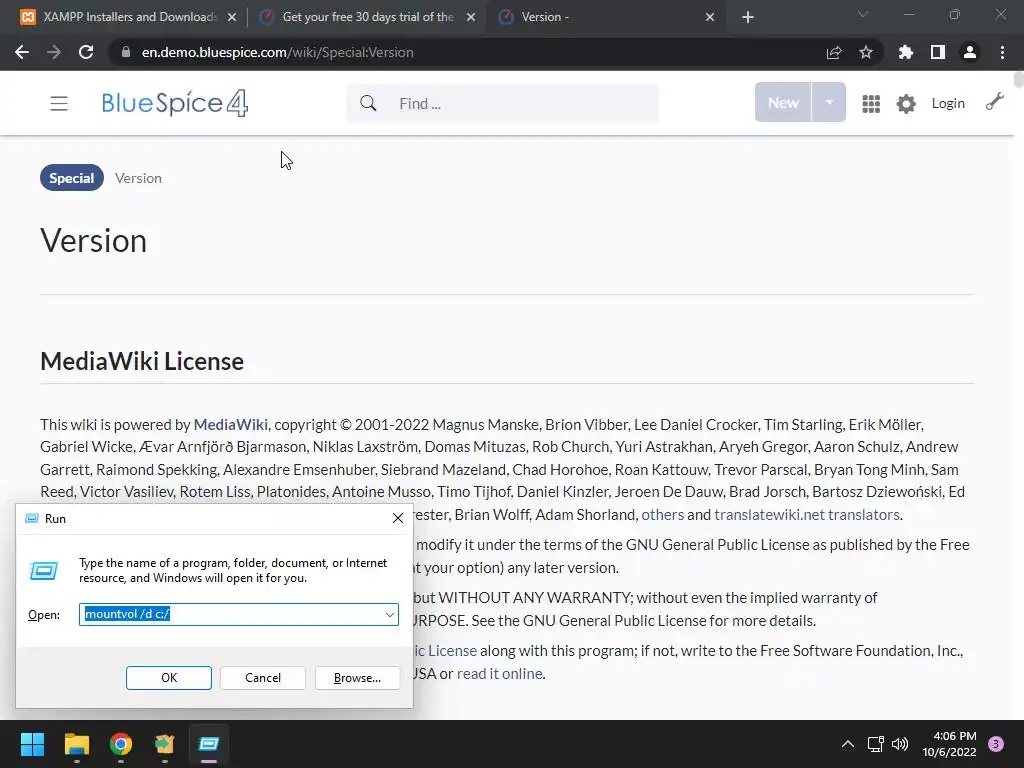Click the Run taskbar icon
Viewport: 1024px width, 768px height.
pos(209,744)
